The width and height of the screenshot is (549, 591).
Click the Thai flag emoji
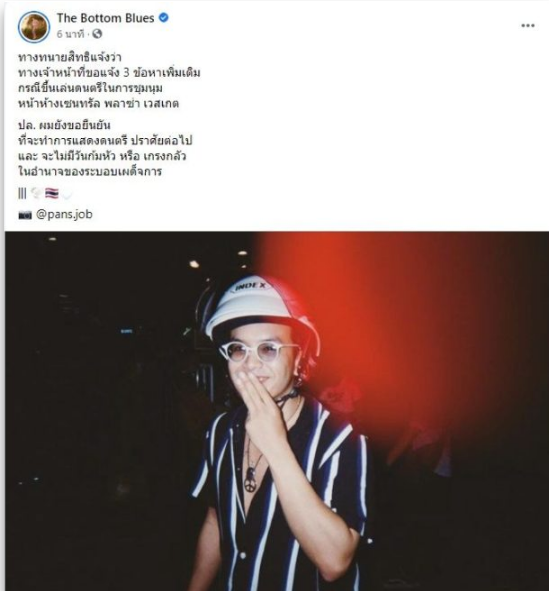pyautogui.click(x=52, y=194)
